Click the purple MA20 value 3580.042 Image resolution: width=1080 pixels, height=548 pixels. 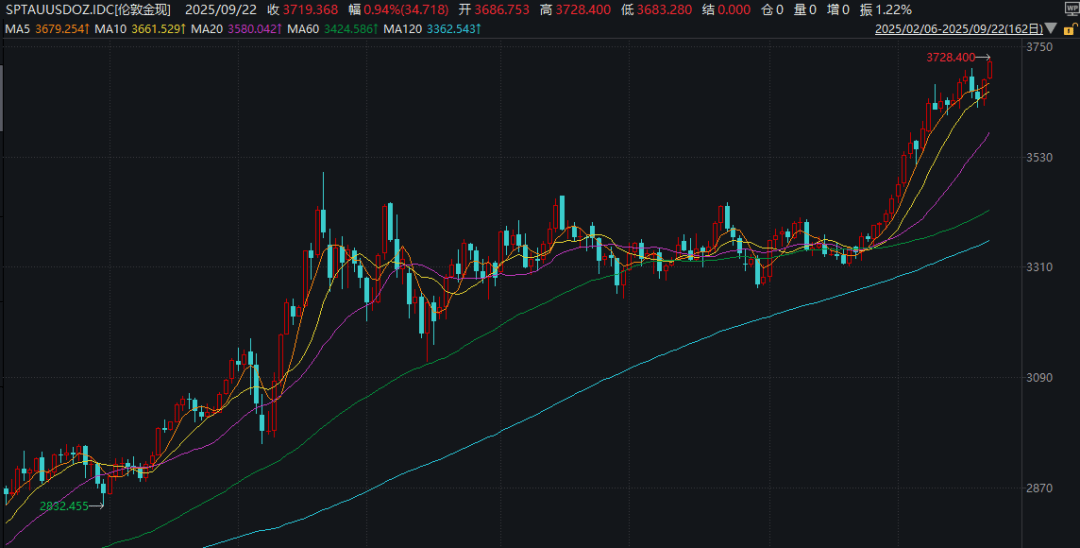[256, 30]
